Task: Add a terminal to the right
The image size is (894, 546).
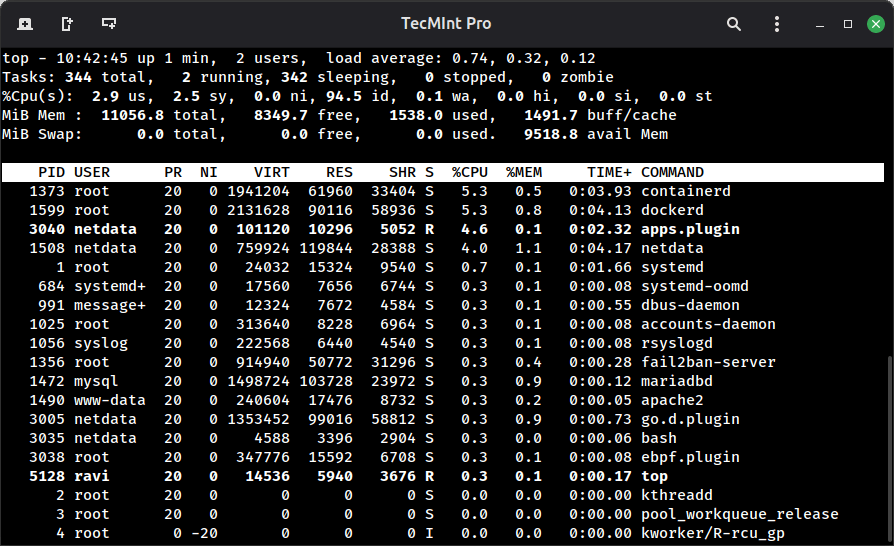Action: [x=67, y=23]
